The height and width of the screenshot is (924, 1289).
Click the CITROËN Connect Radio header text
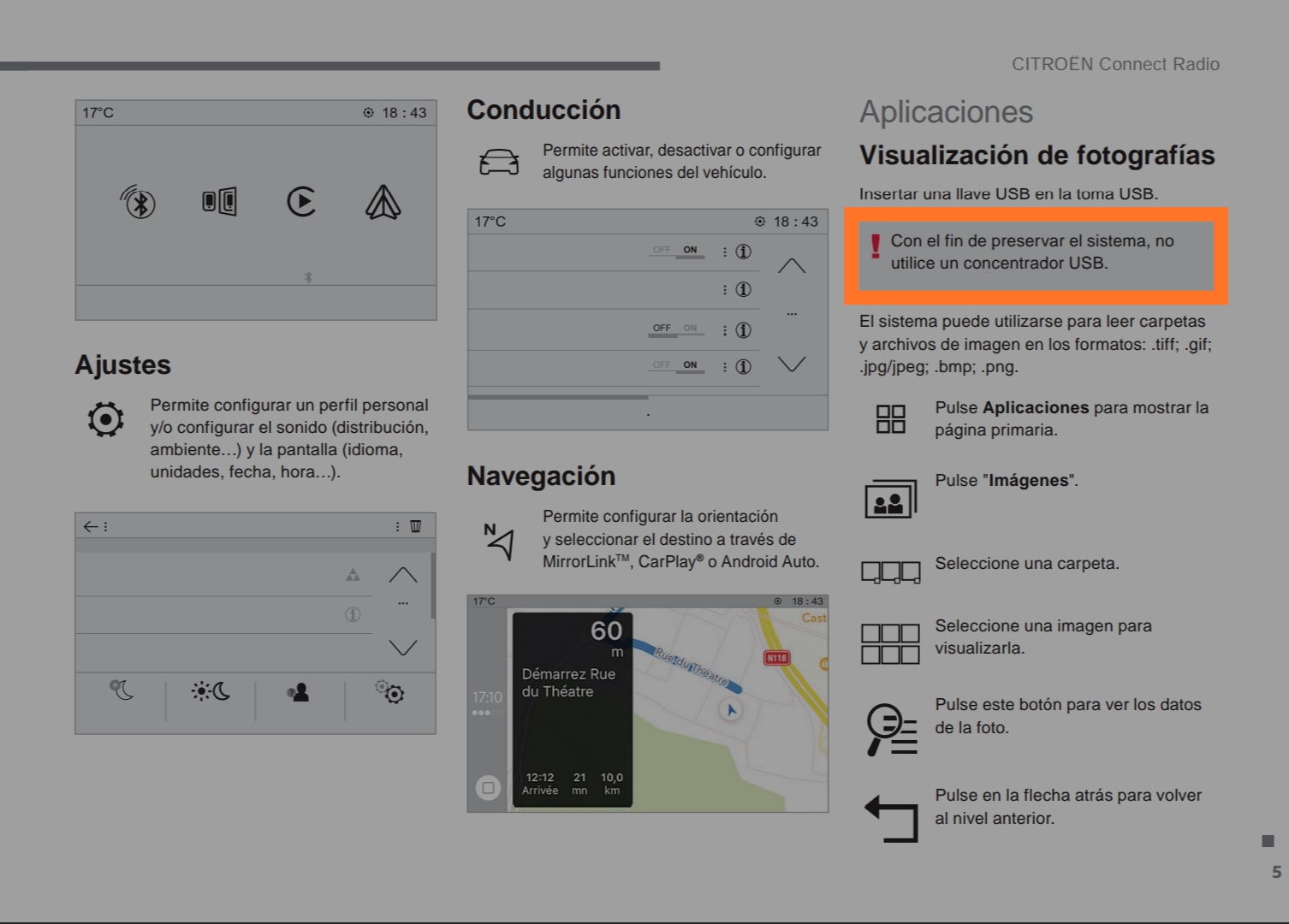click(1115, 64)
